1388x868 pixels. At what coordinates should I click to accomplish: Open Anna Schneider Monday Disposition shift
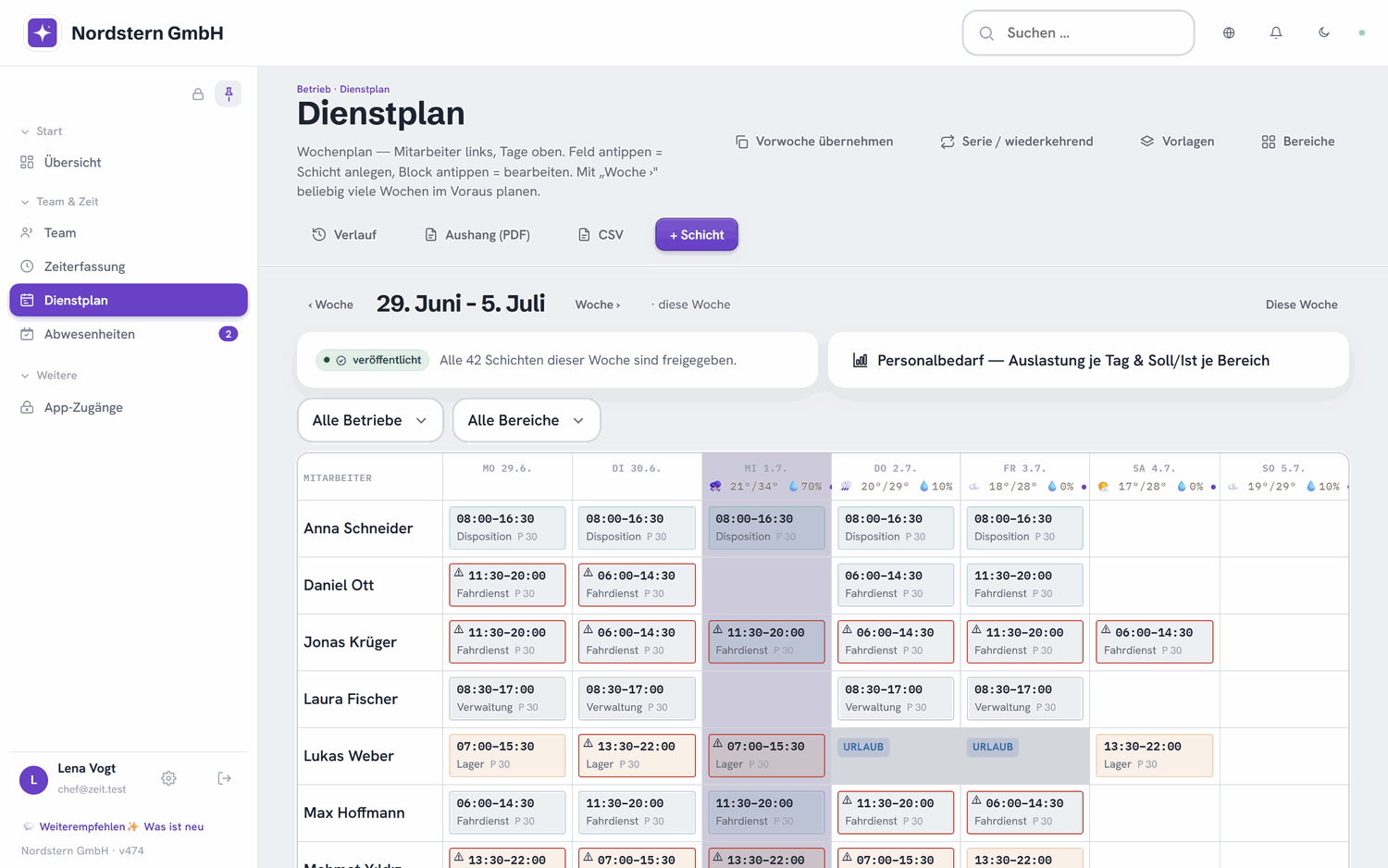[x=507, y=527]
